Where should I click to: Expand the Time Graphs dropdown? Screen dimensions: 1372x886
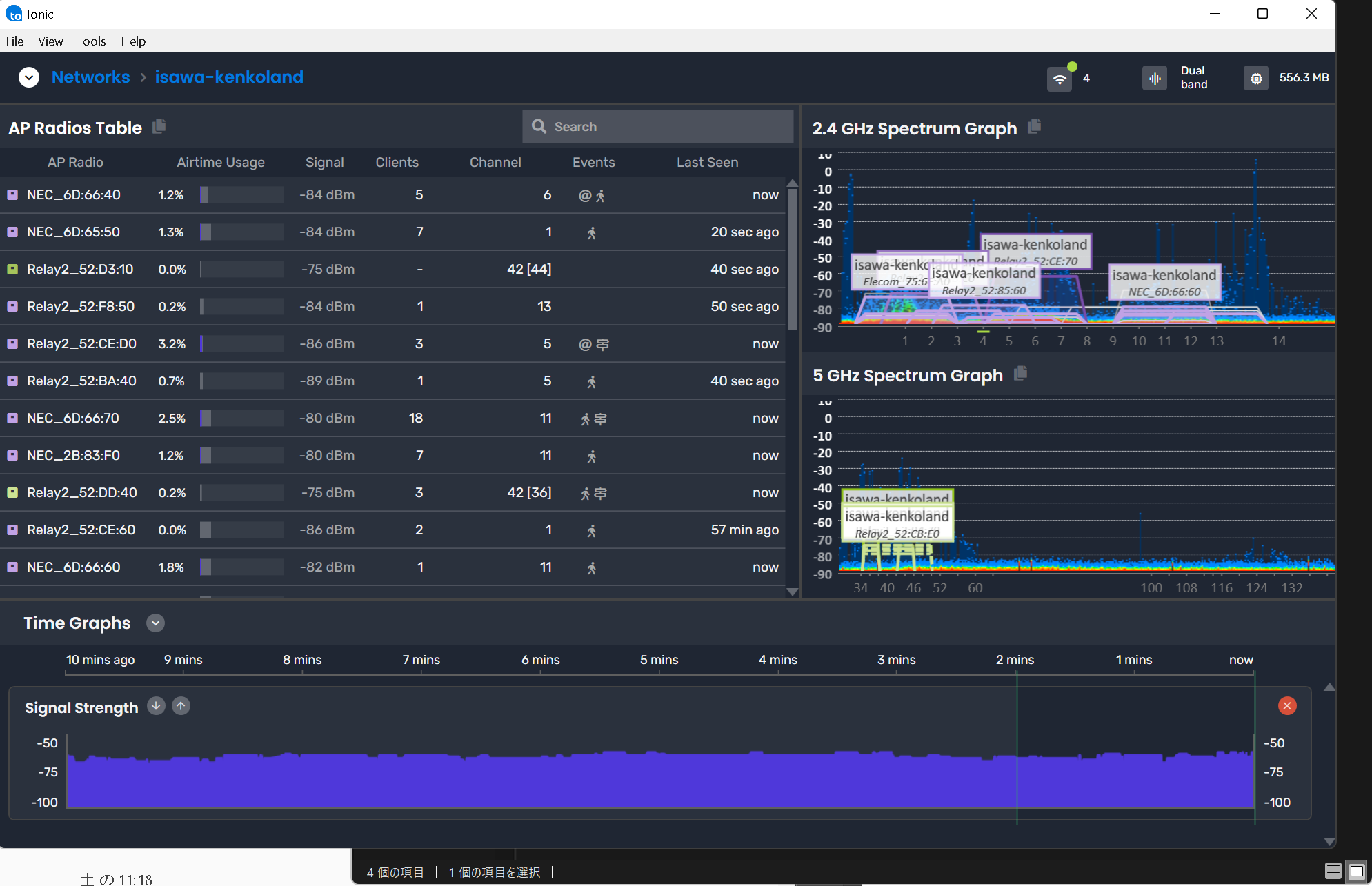pyautogui.click(x=156, y=623)
